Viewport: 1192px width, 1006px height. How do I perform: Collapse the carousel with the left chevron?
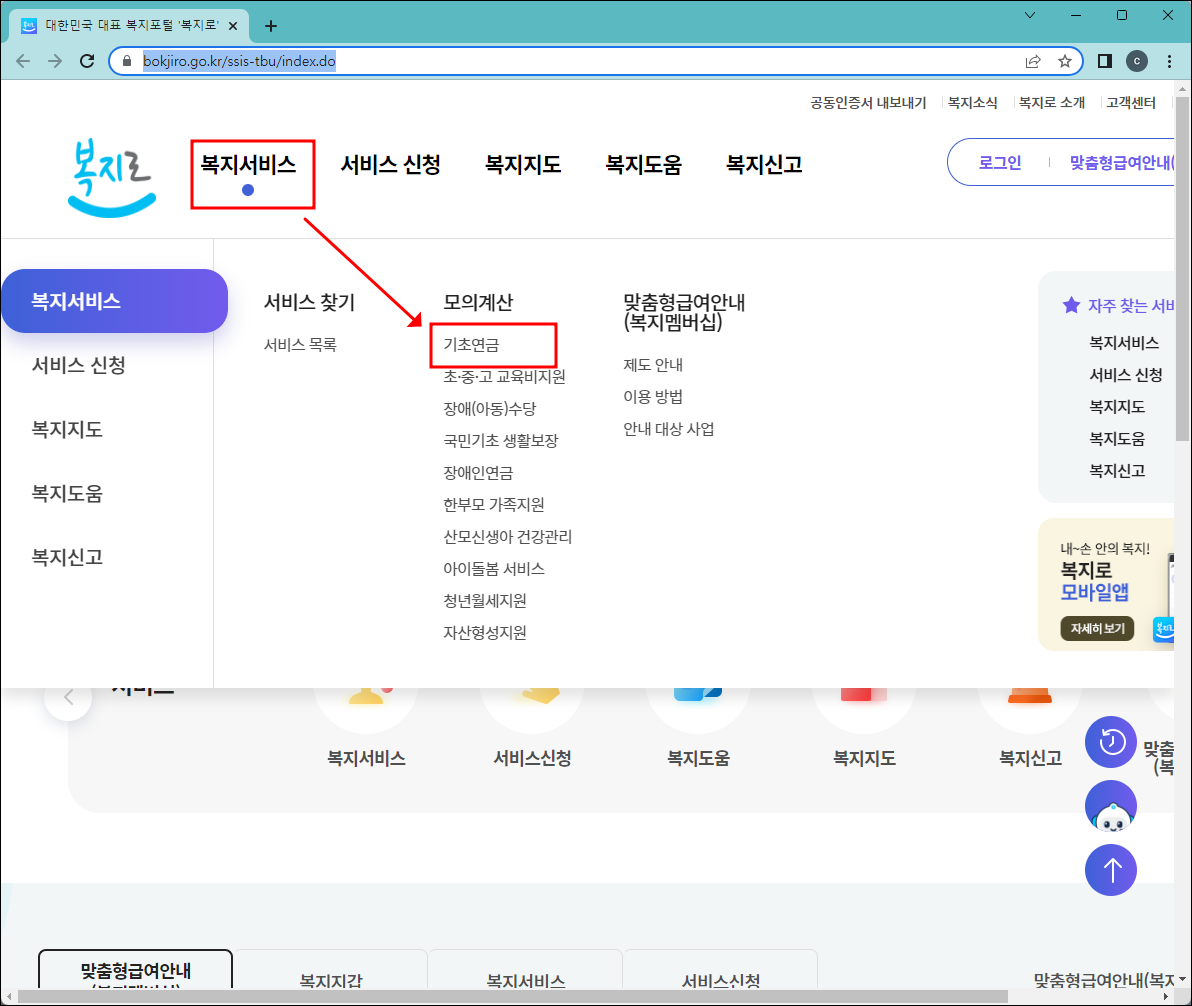click(68, 697)
